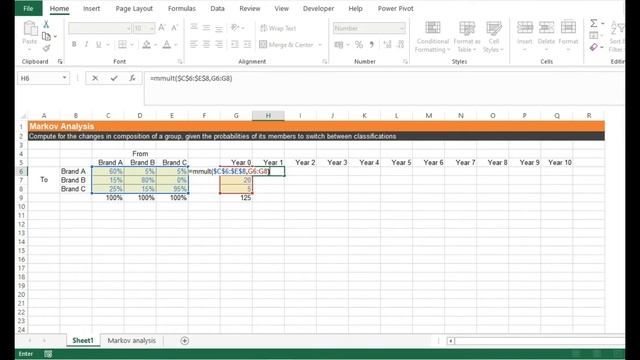Viewport: 640px width, 360px height.
Task: Click the Clear eraser icon
Action: [x=594, y=47]
